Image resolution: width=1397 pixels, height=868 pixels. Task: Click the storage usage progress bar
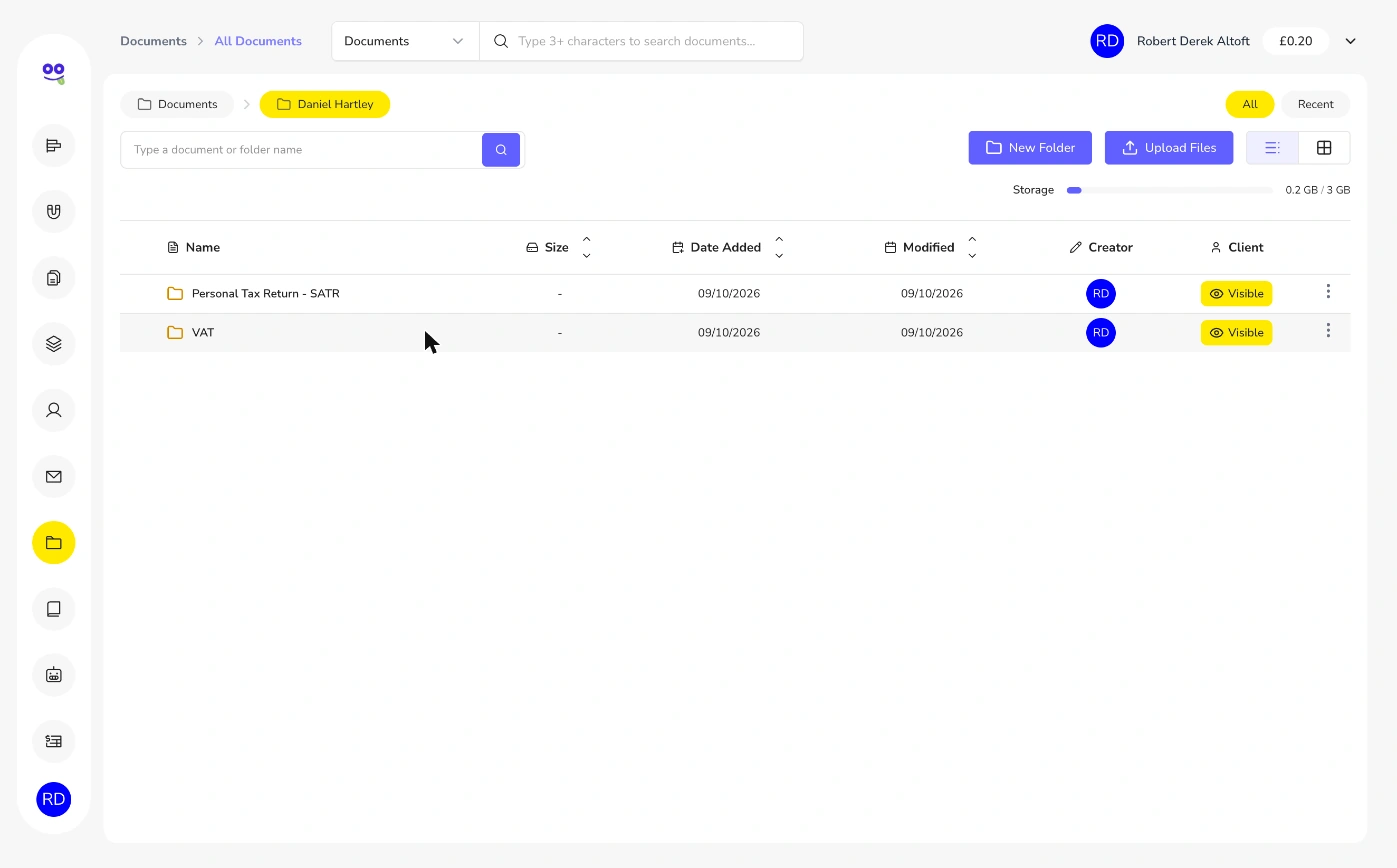coord(1170,190)
